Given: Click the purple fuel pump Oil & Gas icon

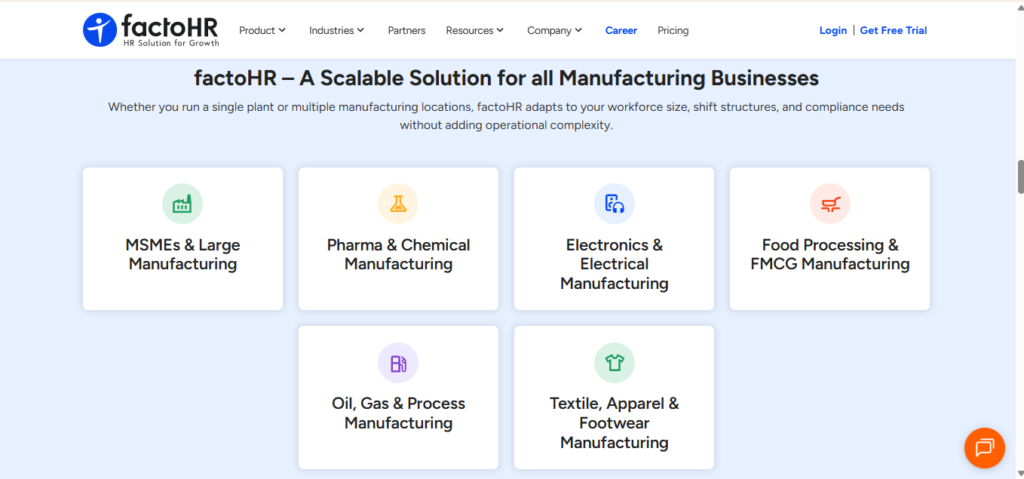Looking at the screenshot, I should 398,363.
